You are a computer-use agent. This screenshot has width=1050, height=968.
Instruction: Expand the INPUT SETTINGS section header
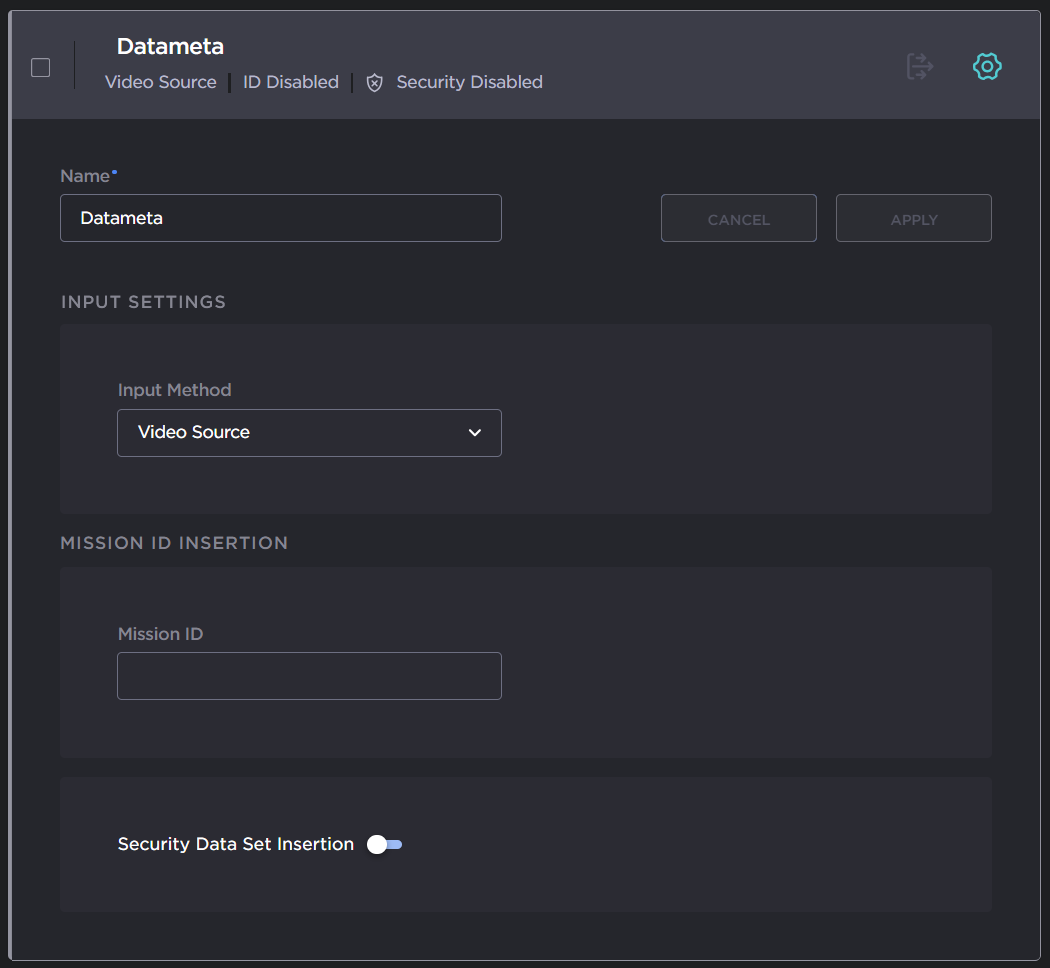point(143,302)
